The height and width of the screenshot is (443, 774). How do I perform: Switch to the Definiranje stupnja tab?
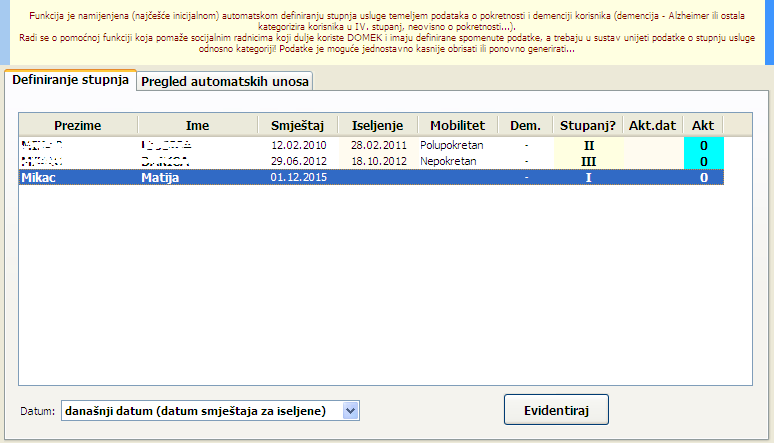tap(70, 80)
